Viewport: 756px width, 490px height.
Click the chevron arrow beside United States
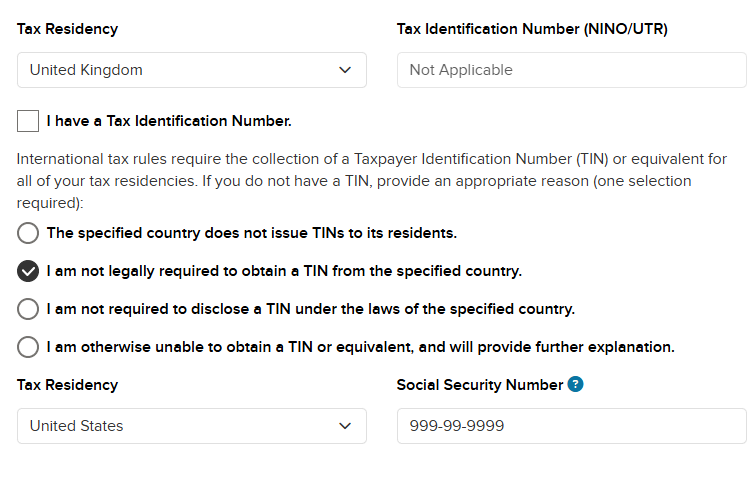click(345, 426)
